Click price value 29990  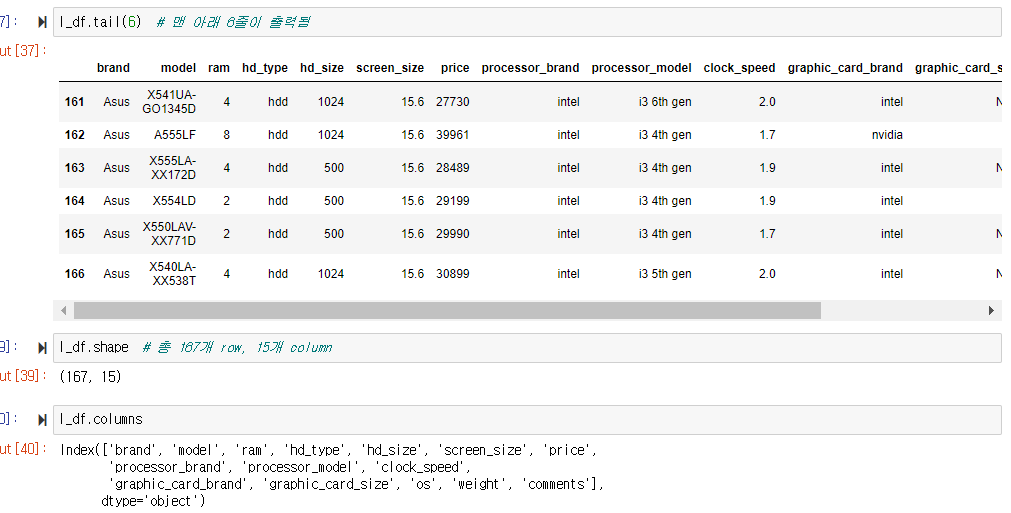453,234
